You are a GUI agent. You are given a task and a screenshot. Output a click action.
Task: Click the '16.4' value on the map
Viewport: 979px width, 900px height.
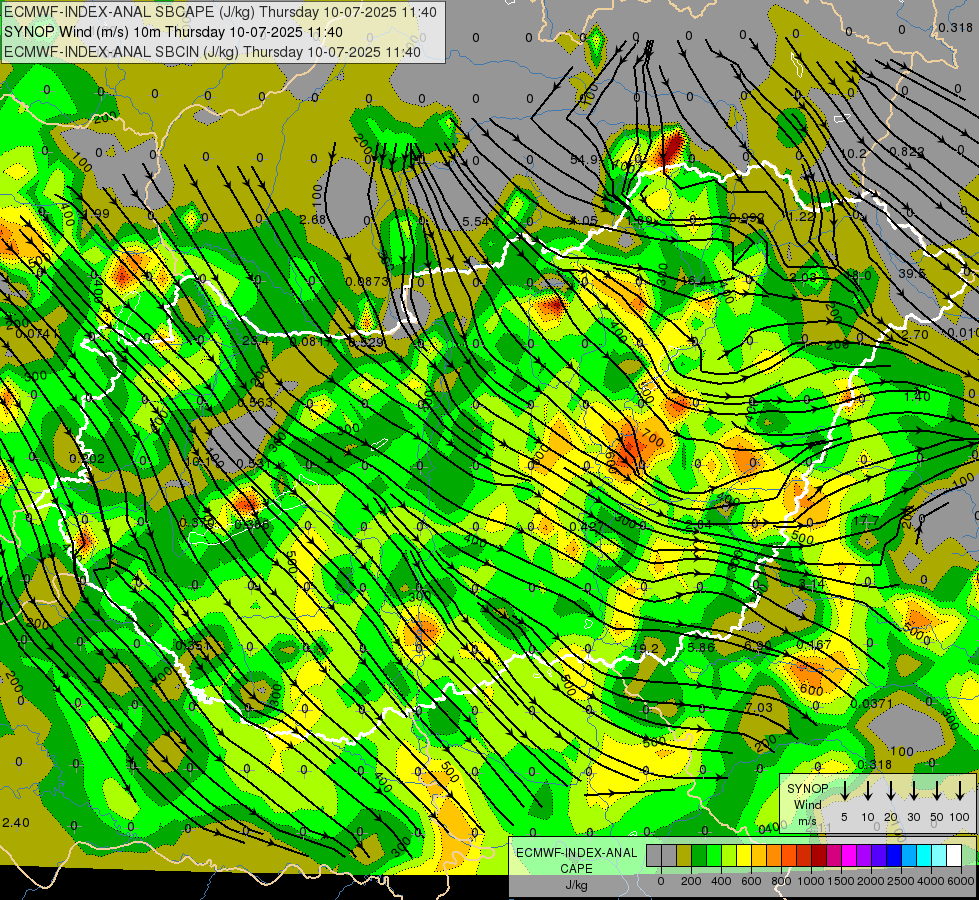694,281
